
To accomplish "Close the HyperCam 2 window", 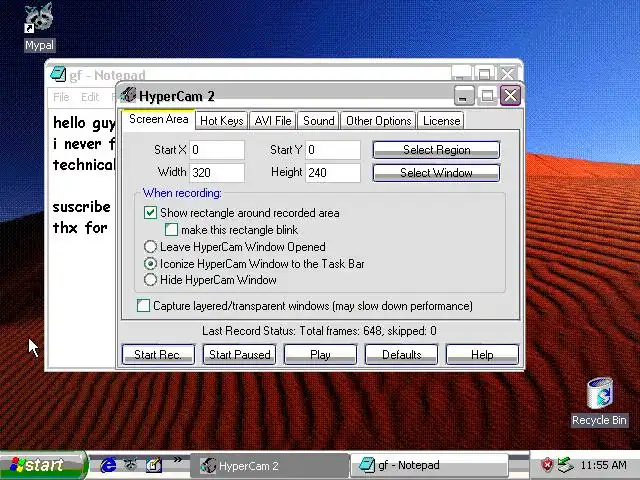I will coord(511,96).
